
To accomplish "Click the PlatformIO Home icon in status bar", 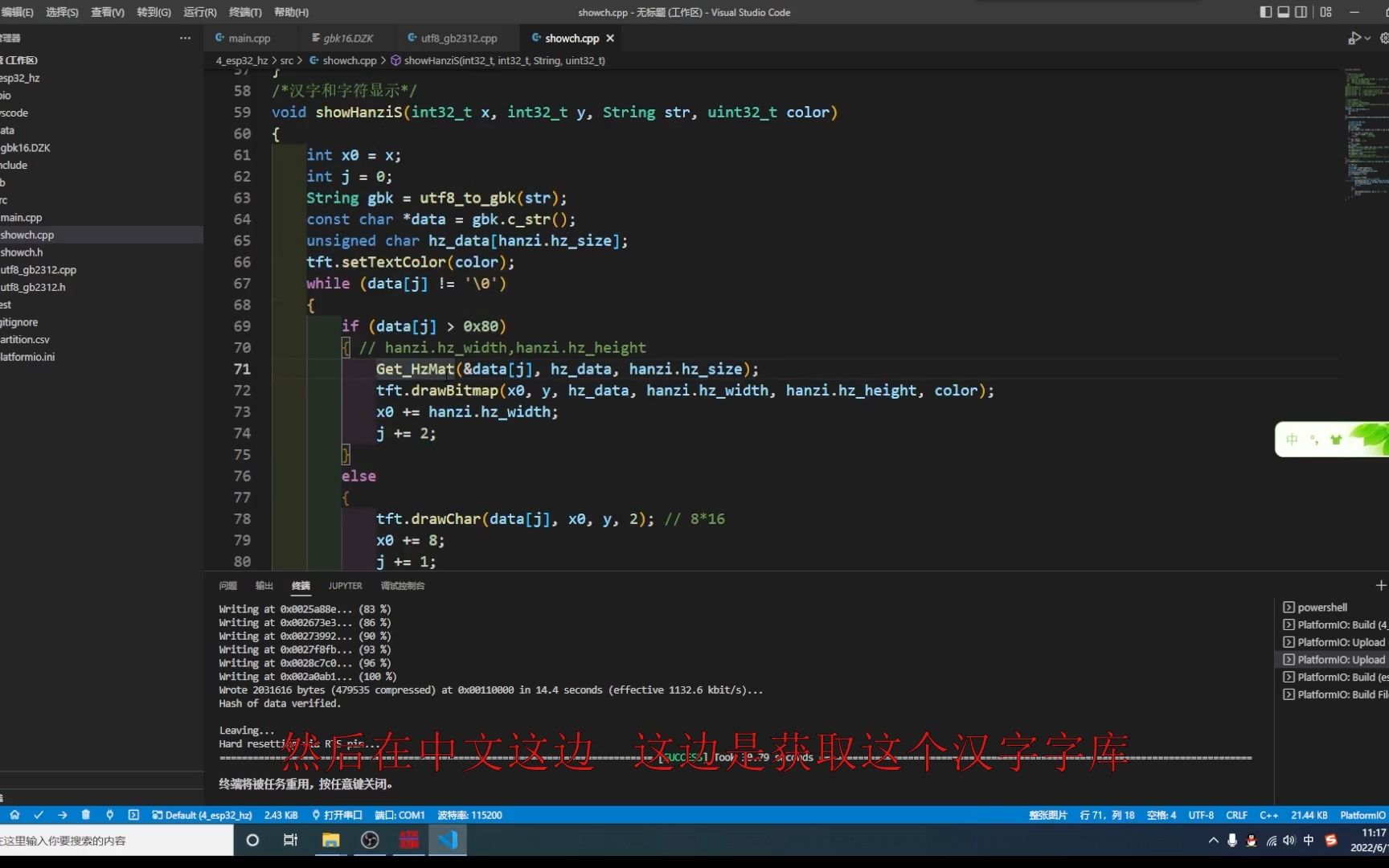I will (x=14, y=815).
